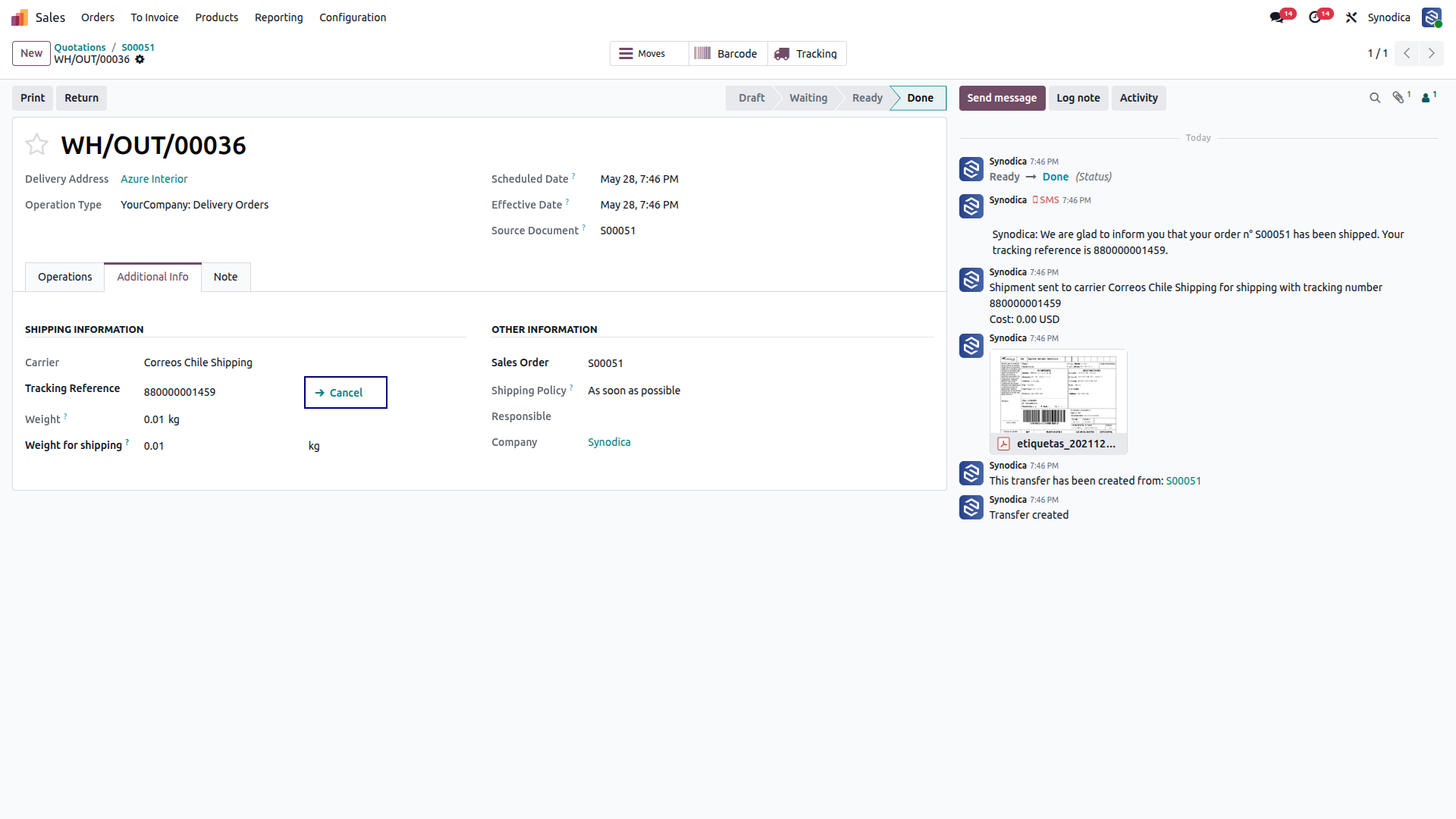Click the Weight for shipping 0.01 field

pos(220,446)
